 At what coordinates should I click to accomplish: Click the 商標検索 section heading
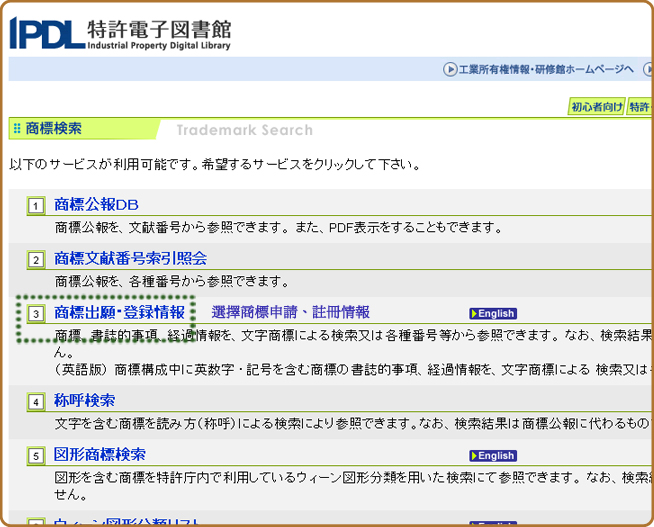click(x=54, y=128)
